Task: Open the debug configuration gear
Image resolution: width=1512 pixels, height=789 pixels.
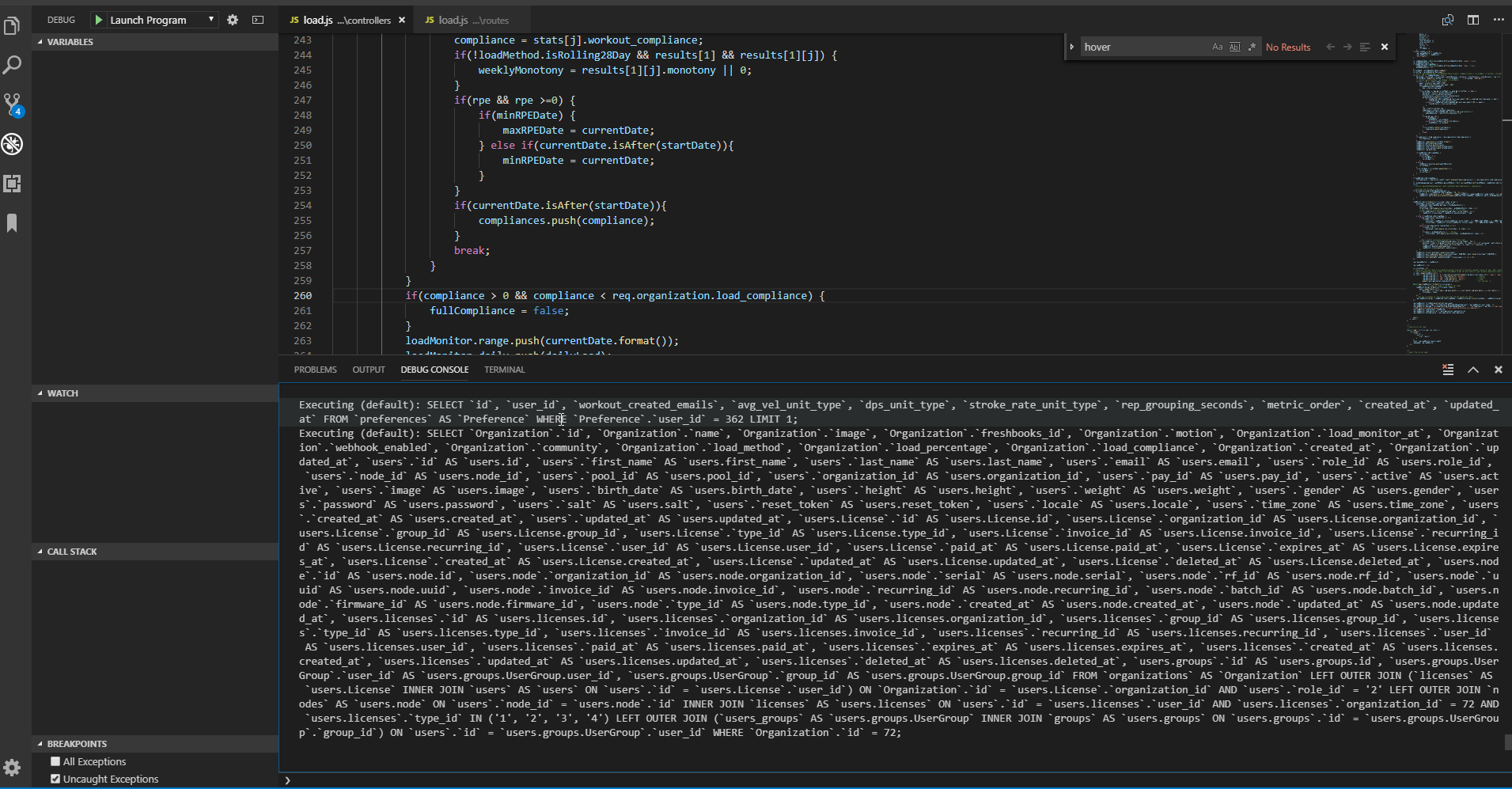Action: pyautogui.click(x=232, y=19)
